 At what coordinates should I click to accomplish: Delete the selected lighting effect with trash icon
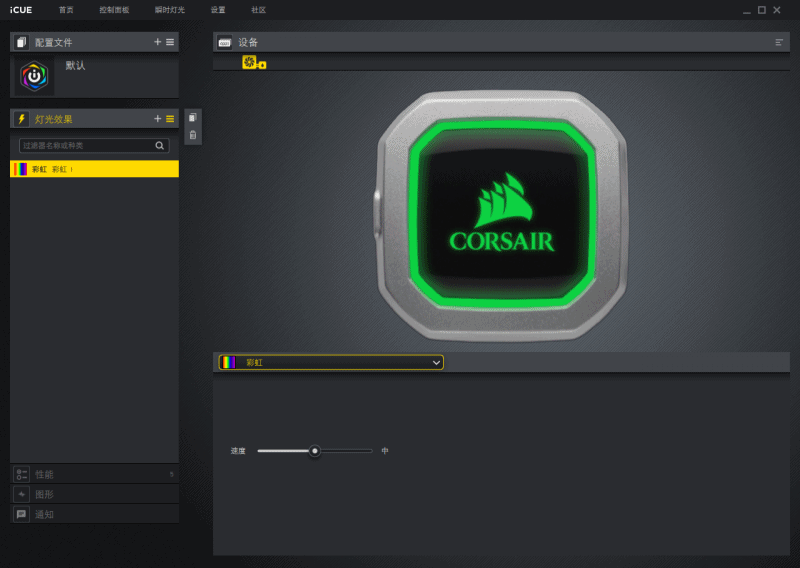(x=193, y=135)
